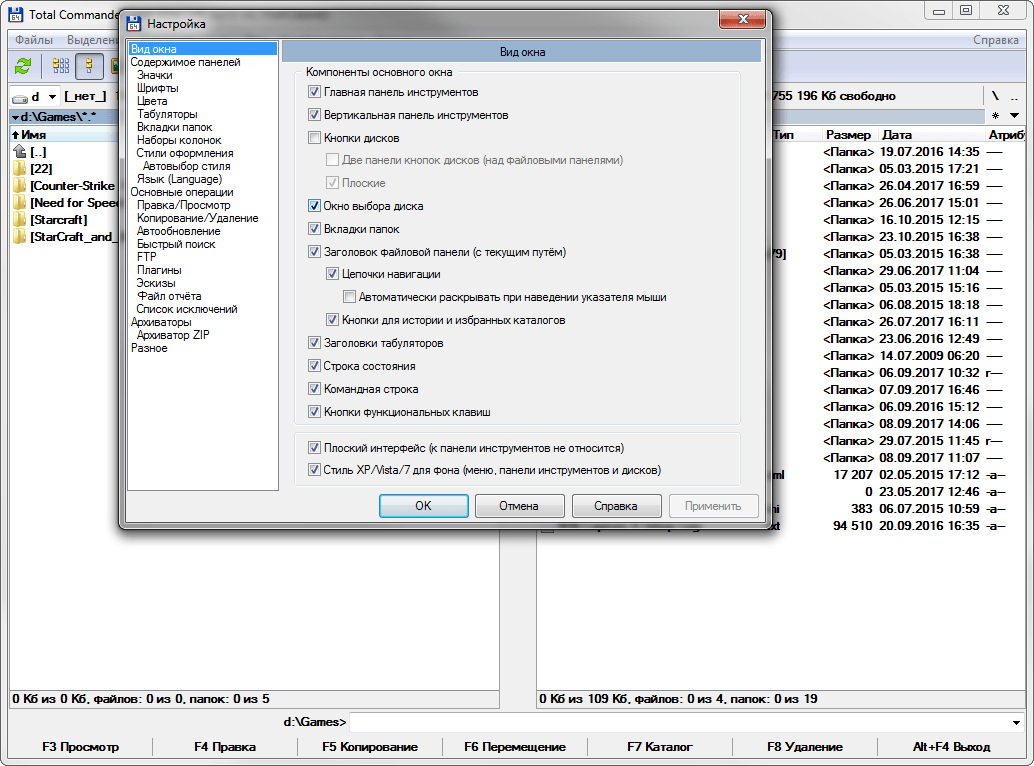Select the [Need for Speed folder icon
Viewport: 1034px width, 766px height.
(20, 203)
